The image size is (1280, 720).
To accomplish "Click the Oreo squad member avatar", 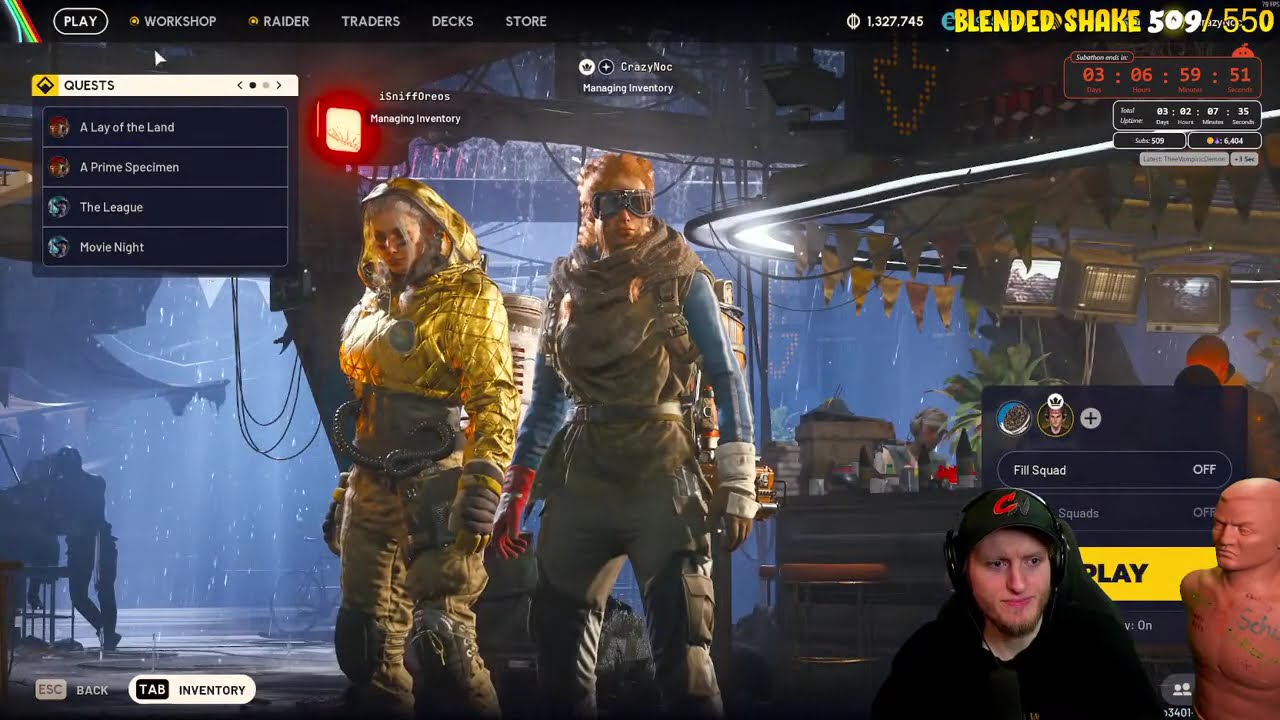I will tap(1014, 418).
